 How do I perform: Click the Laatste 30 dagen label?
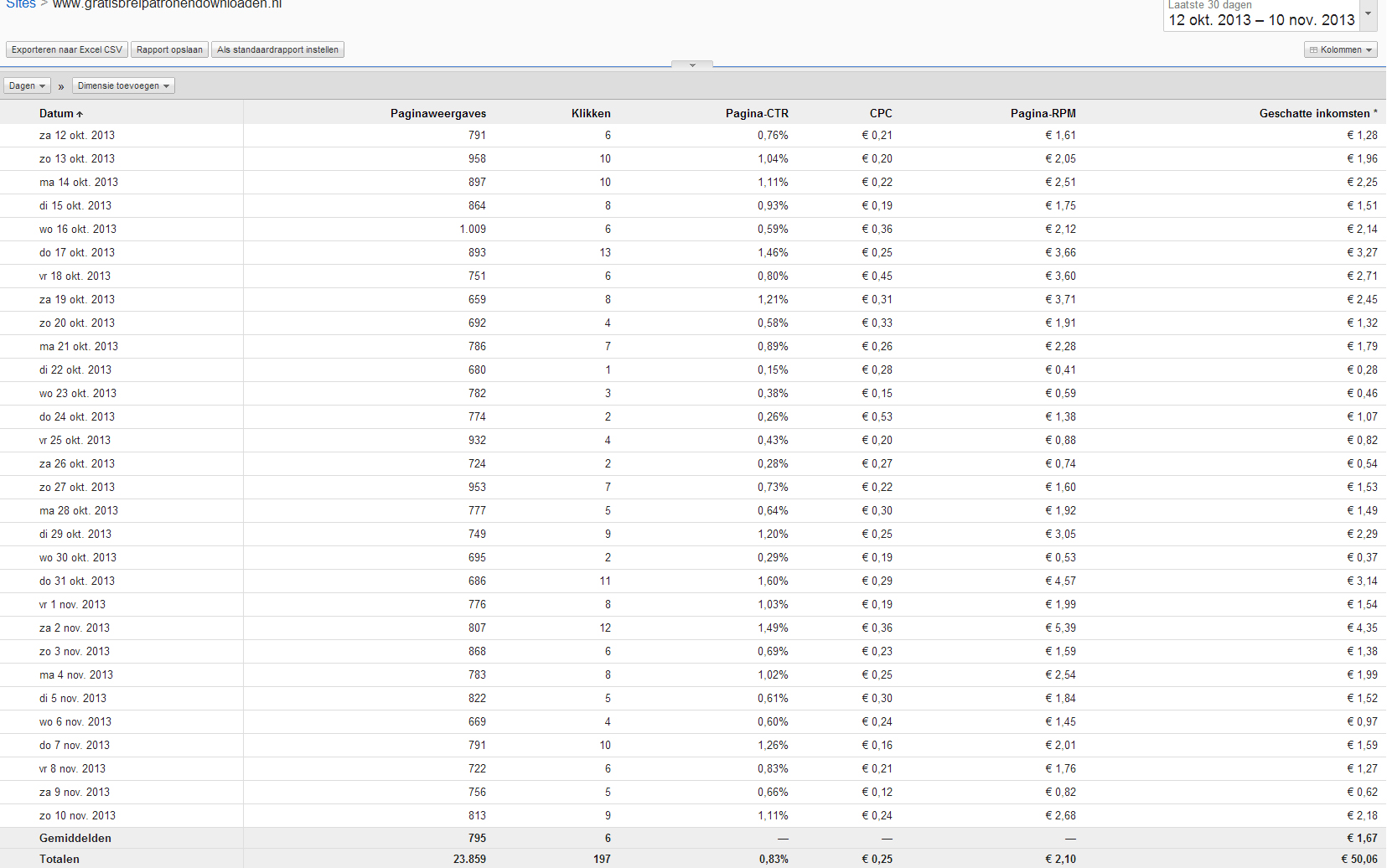pos(1210,5)
